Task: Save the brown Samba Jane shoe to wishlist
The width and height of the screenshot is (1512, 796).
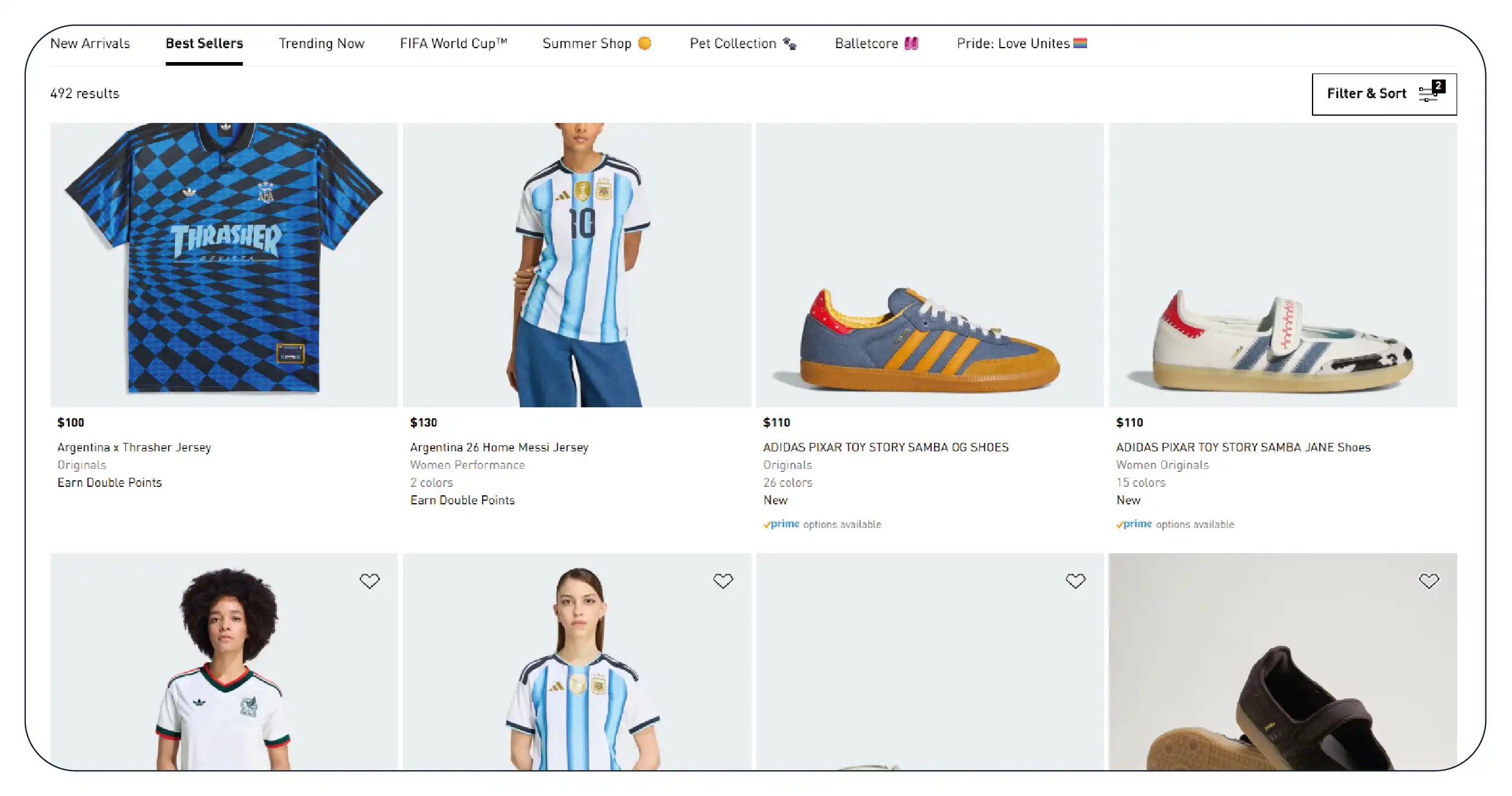Action: tap(1428, 581)
